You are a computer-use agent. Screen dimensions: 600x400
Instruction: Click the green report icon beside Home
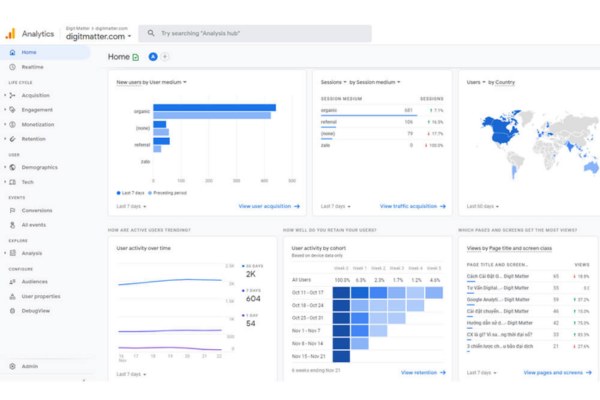[135, 57]
